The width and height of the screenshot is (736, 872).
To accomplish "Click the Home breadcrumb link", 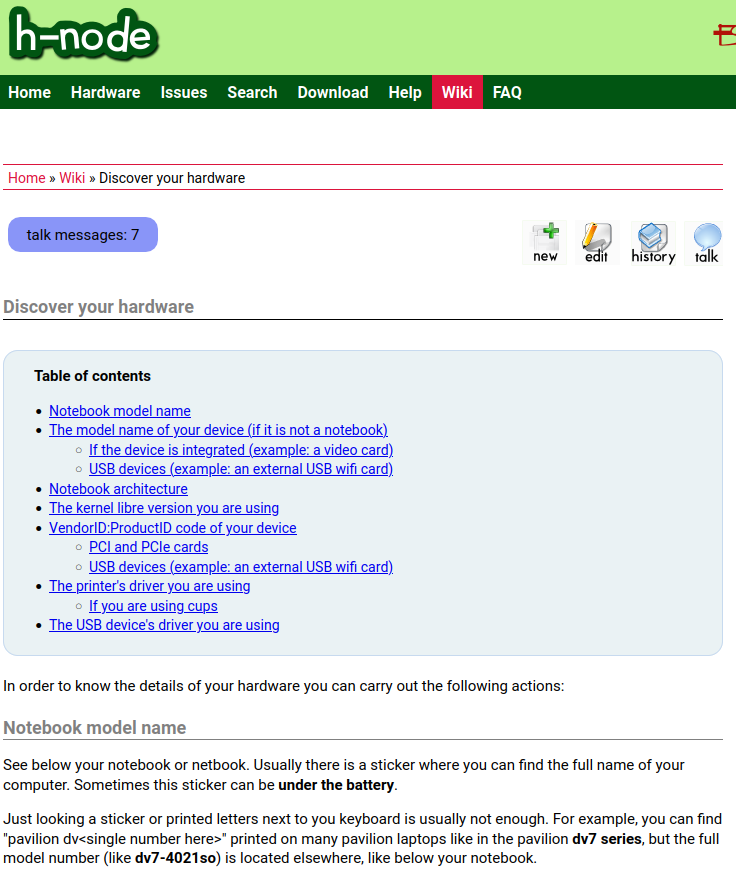I will click(x=27, y=178).
